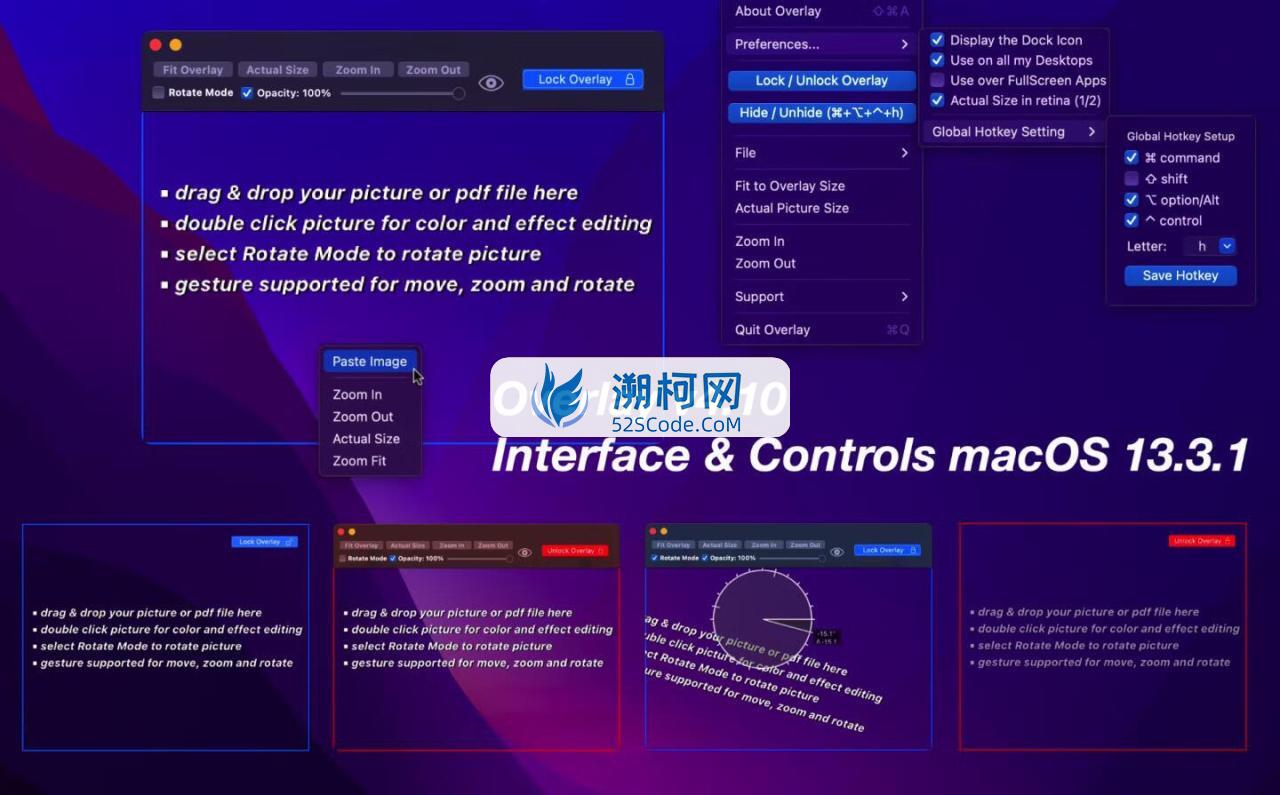This screenshot has height=795, width=1280.
Task: Select Zoom Out in the Paste Image context menu
Action: click(x=363, y=416)
